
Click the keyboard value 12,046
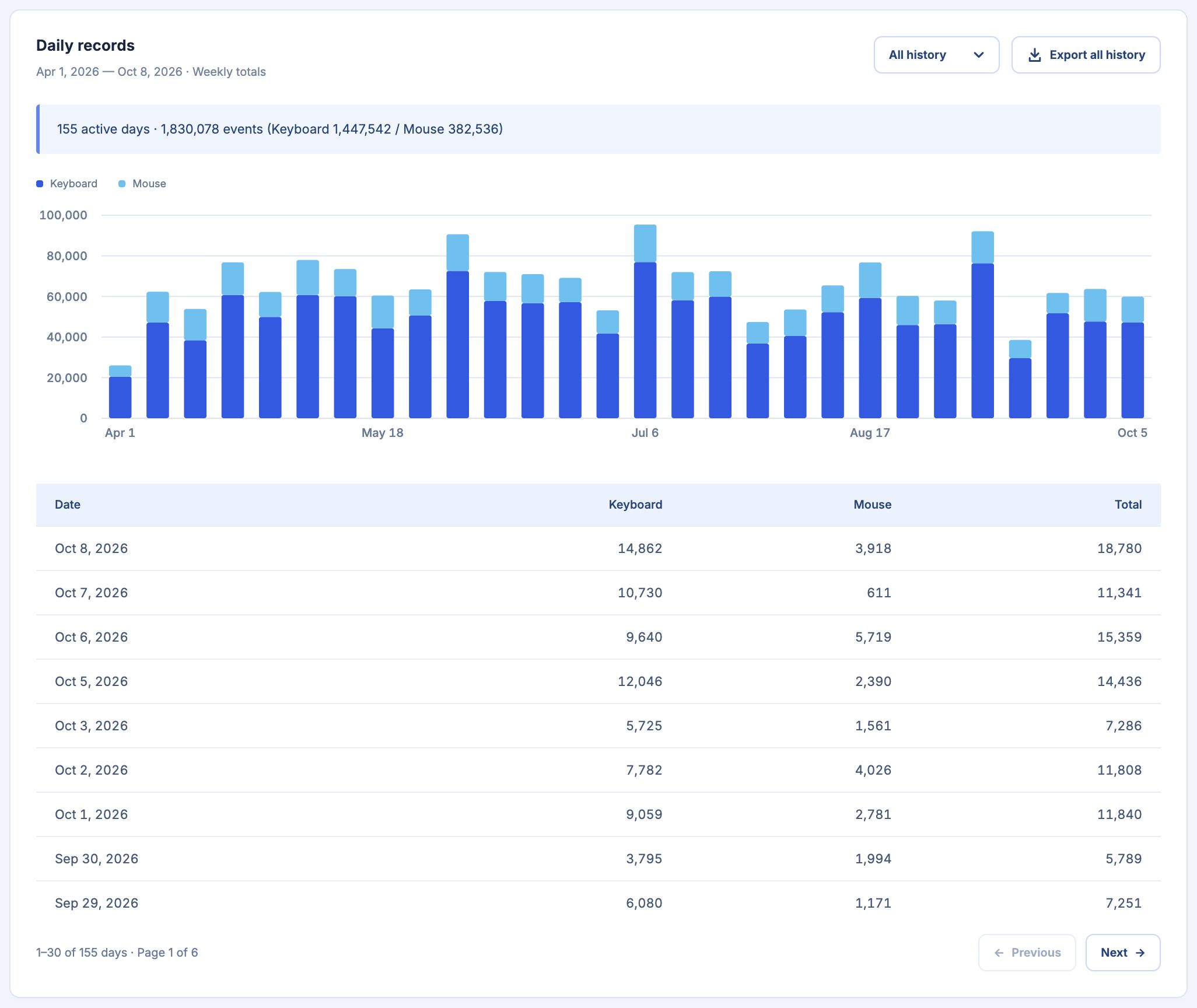coord(640,681)
